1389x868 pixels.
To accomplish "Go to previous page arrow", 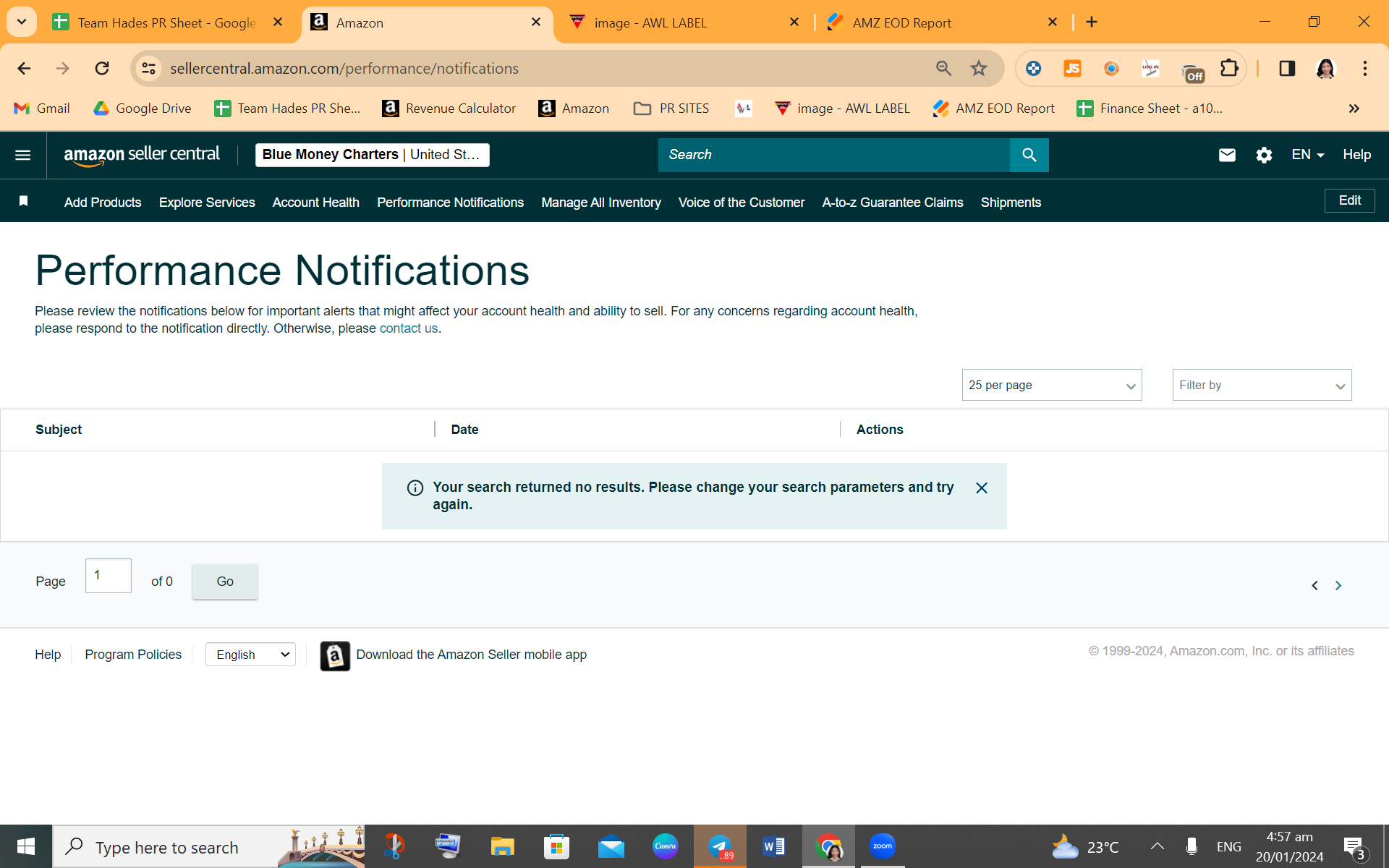I will pyautogui.click(x=1314, y=585).
